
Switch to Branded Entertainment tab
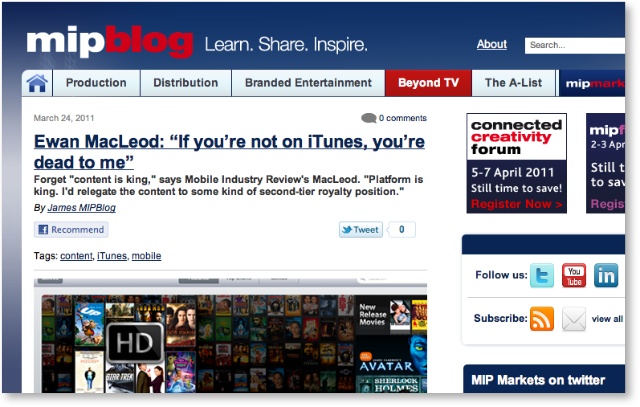coord(308,83)
